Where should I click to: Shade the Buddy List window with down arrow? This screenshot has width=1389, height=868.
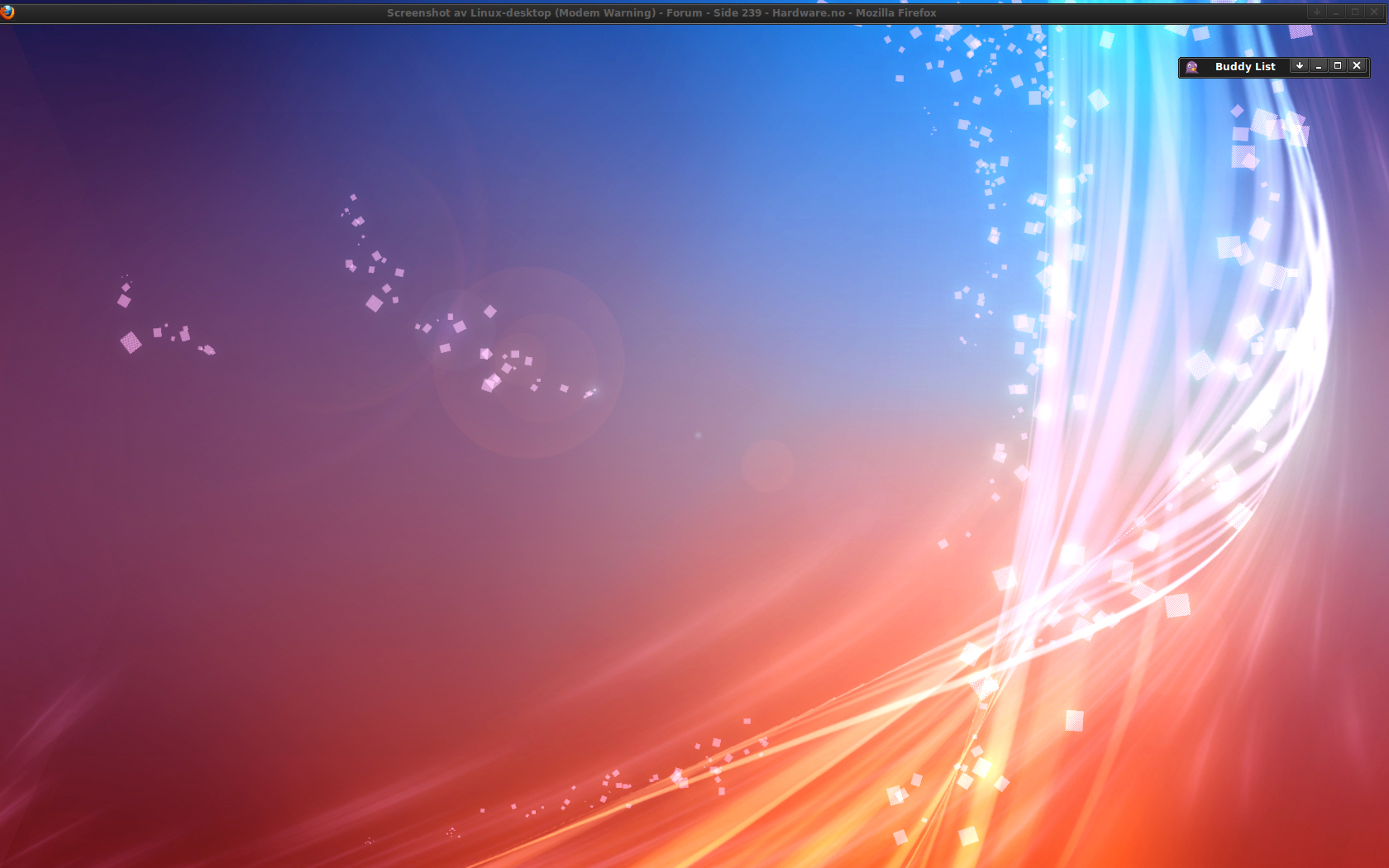click(x=1300, y=66)
